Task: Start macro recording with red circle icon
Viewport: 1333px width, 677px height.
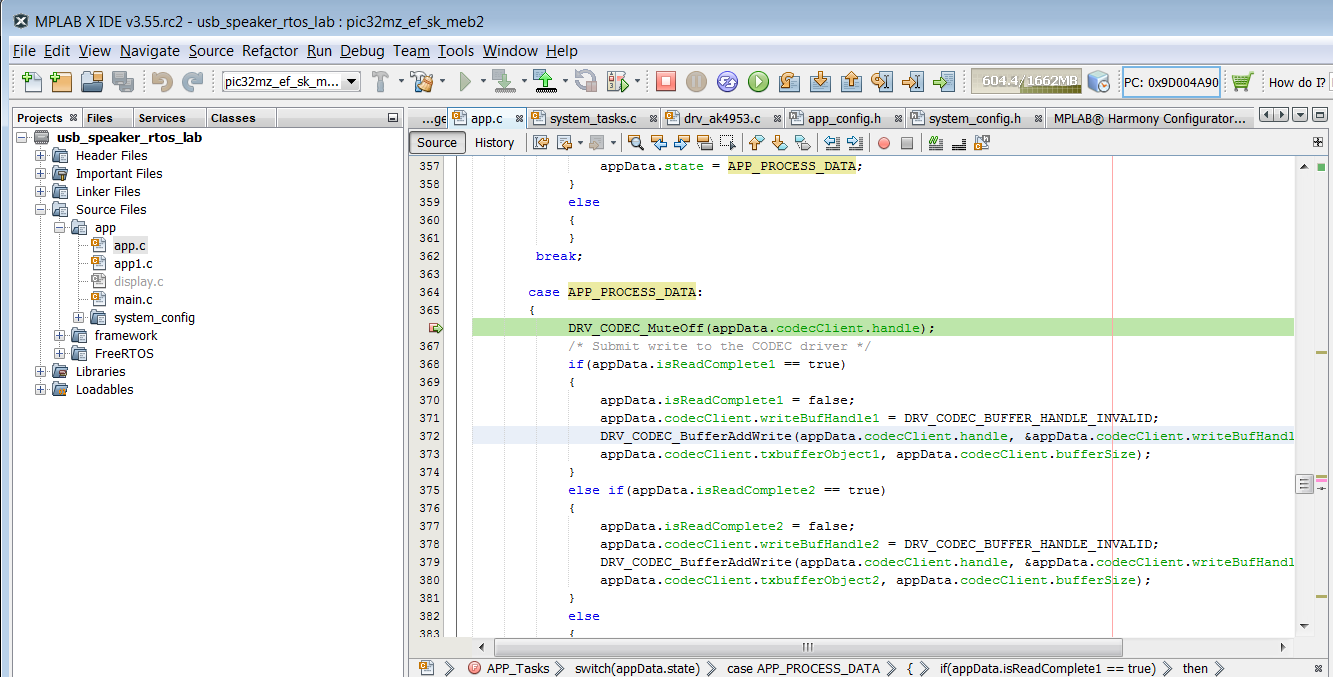Action: [884, 143]
